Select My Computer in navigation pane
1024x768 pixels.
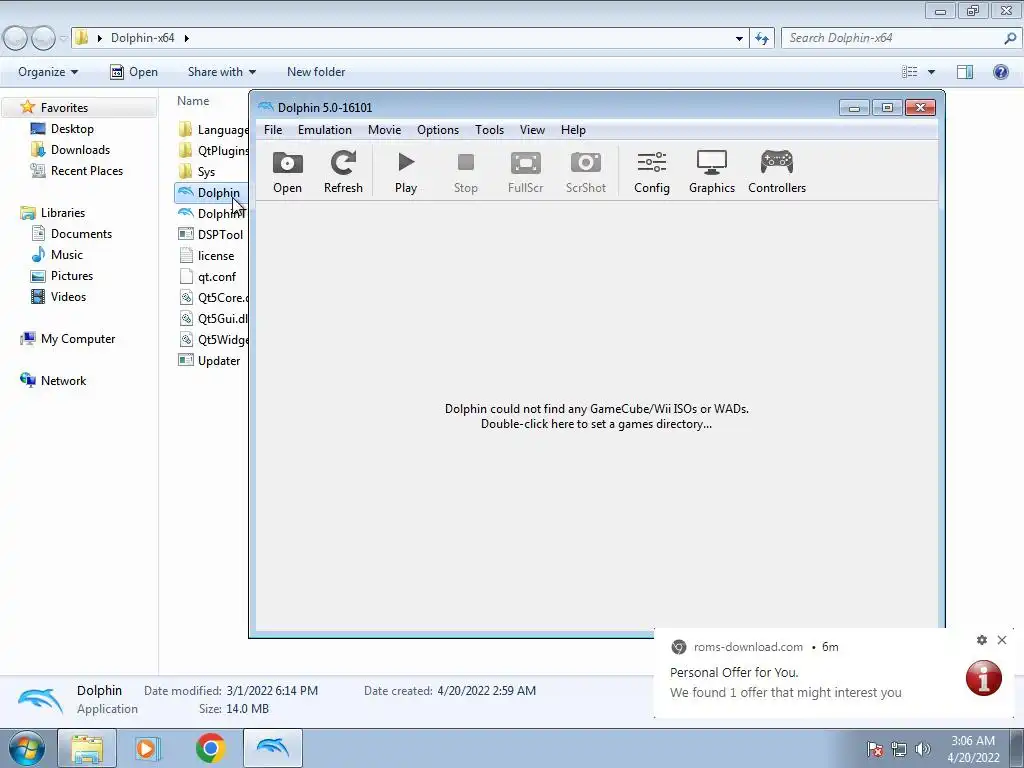pos(68,339)
